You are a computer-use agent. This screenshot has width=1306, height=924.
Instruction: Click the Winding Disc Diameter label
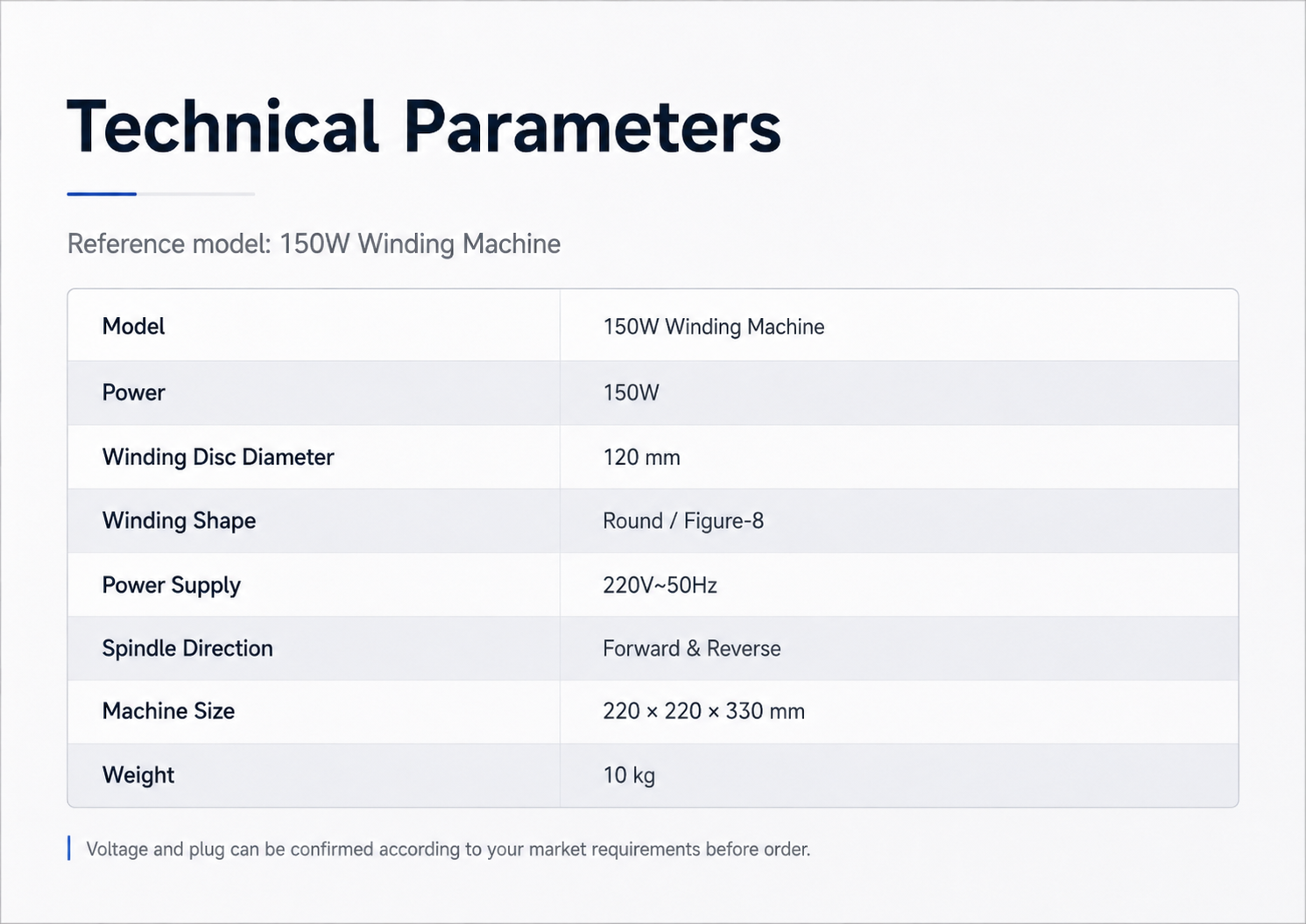pyautogui.click(x=218, y=457)
